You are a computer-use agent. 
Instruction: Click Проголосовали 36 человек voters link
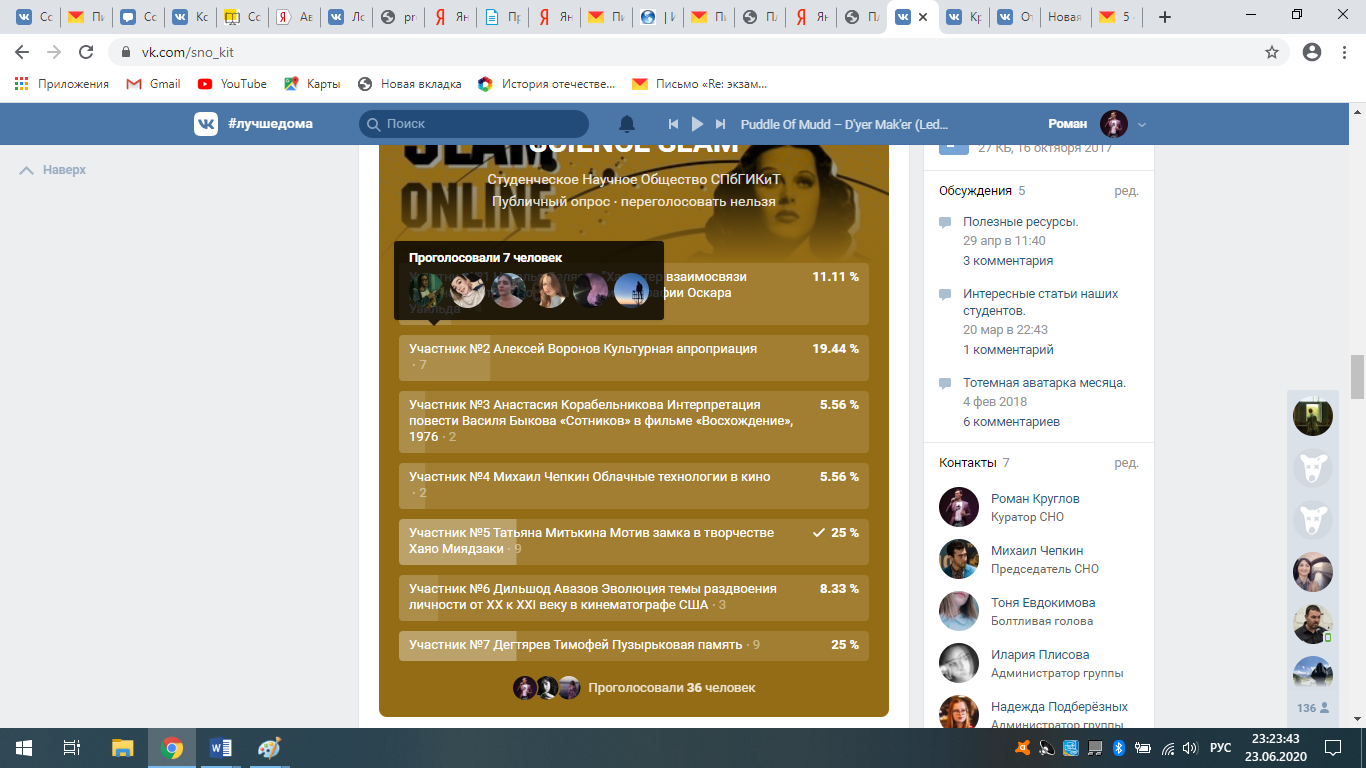671,688
